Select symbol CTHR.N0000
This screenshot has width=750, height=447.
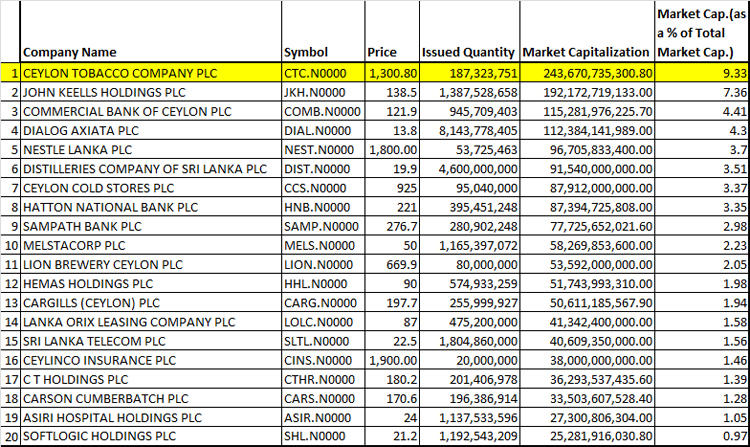click(323, 379)
